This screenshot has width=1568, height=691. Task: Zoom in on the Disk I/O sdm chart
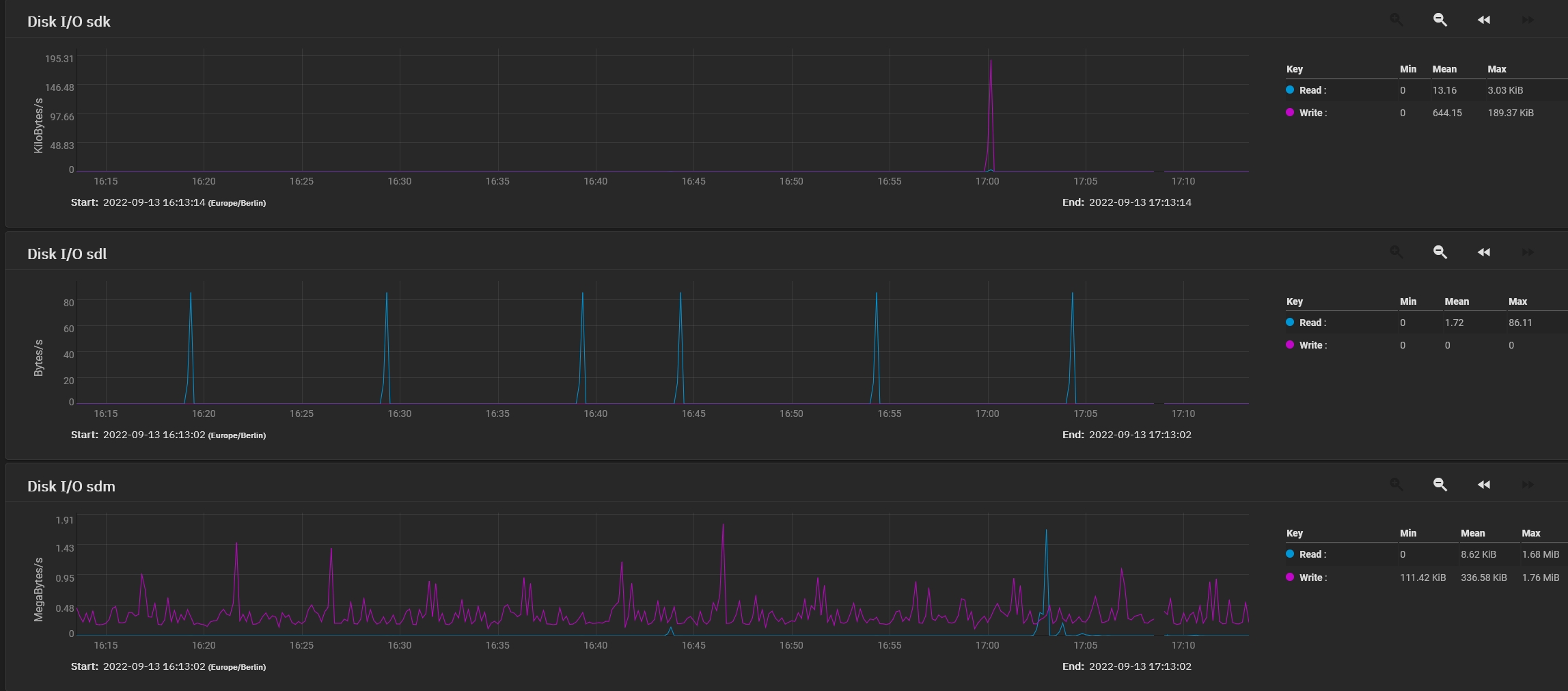coord(1397,485)
